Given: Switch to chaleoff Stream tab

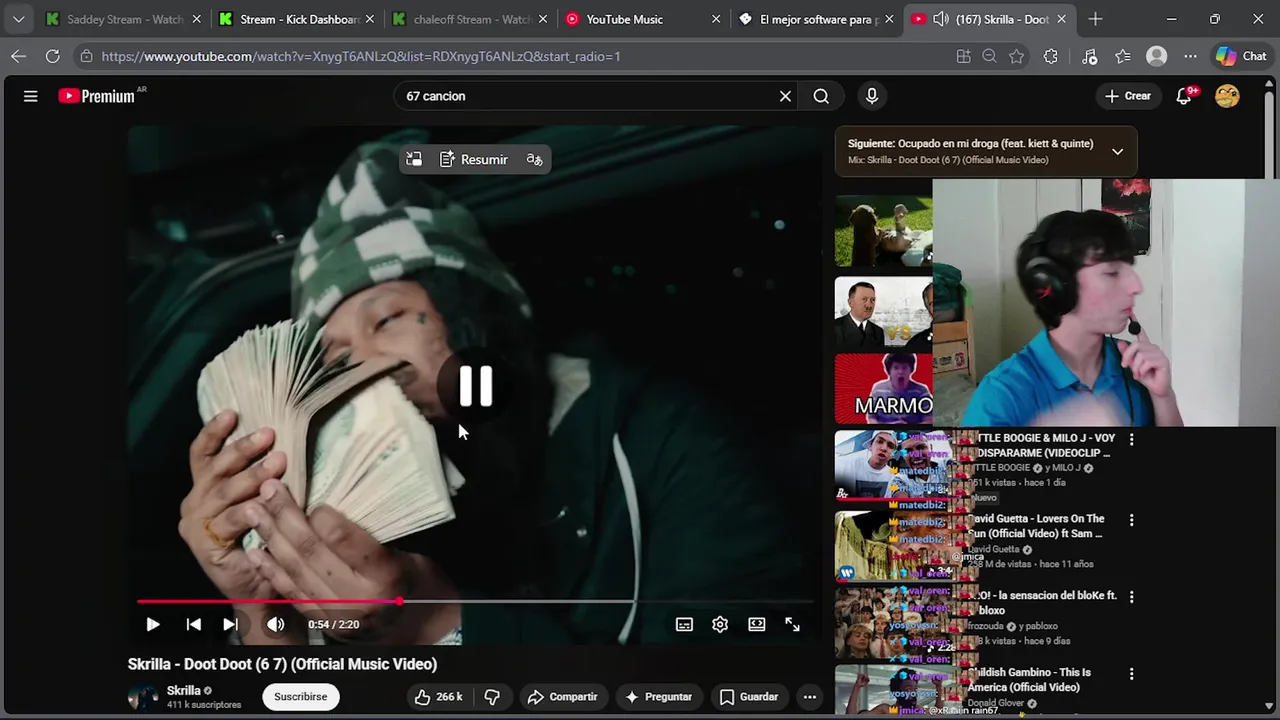Looking at the screenshot, I should (x=470, y=19).
